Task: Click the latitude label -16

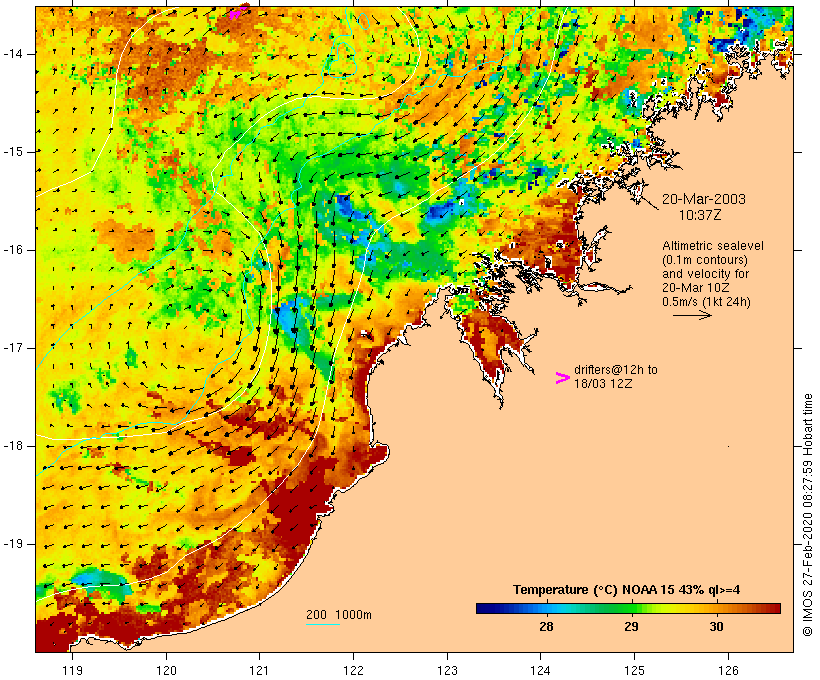Action: click(13, 250)
